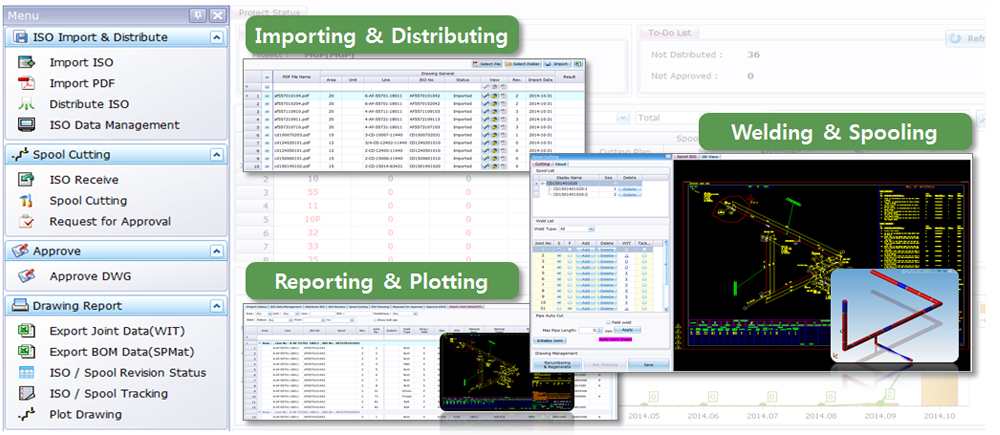
Task: Open Import ISO from the menu
Action: pyautogui.click(x=81, y=62)
